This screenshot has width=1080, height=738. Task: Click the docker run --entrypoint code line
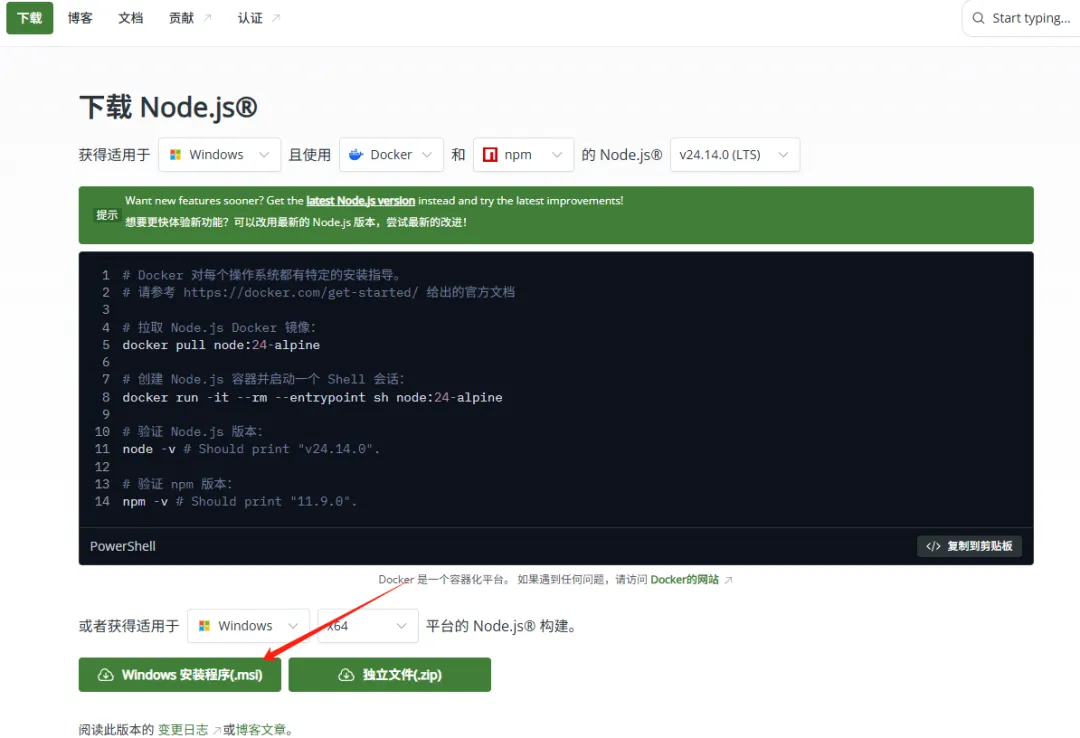[312, 397]
